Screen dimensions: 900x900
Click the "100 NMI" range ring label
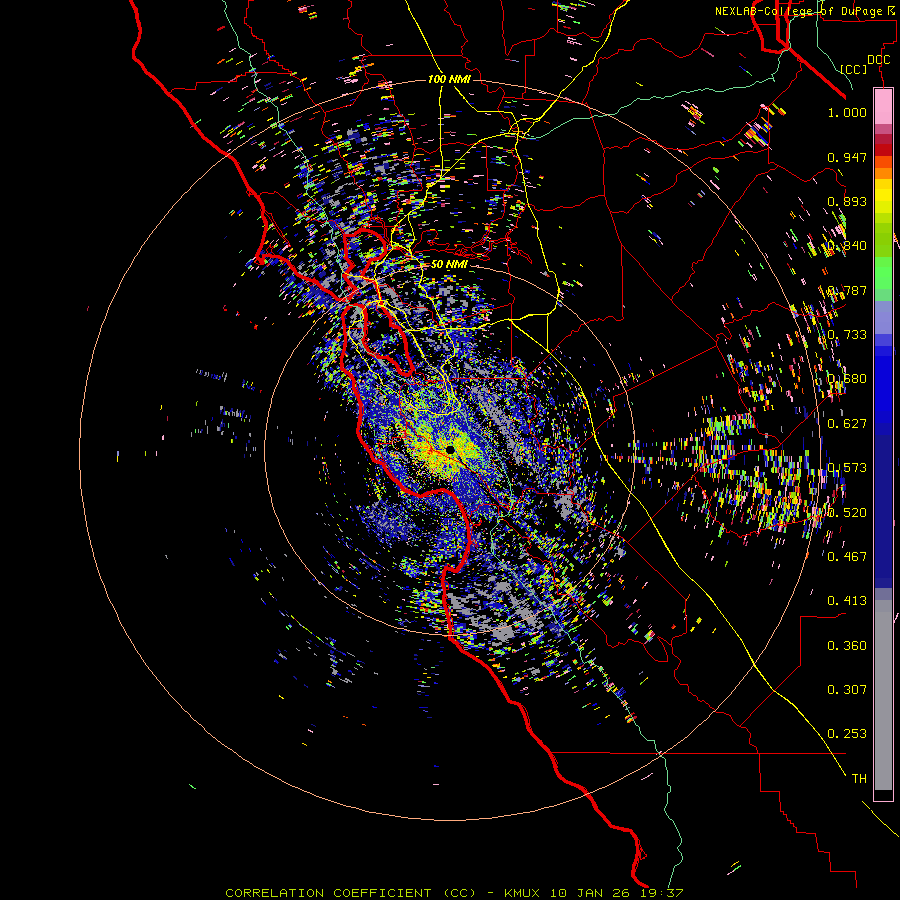[449, 79]
